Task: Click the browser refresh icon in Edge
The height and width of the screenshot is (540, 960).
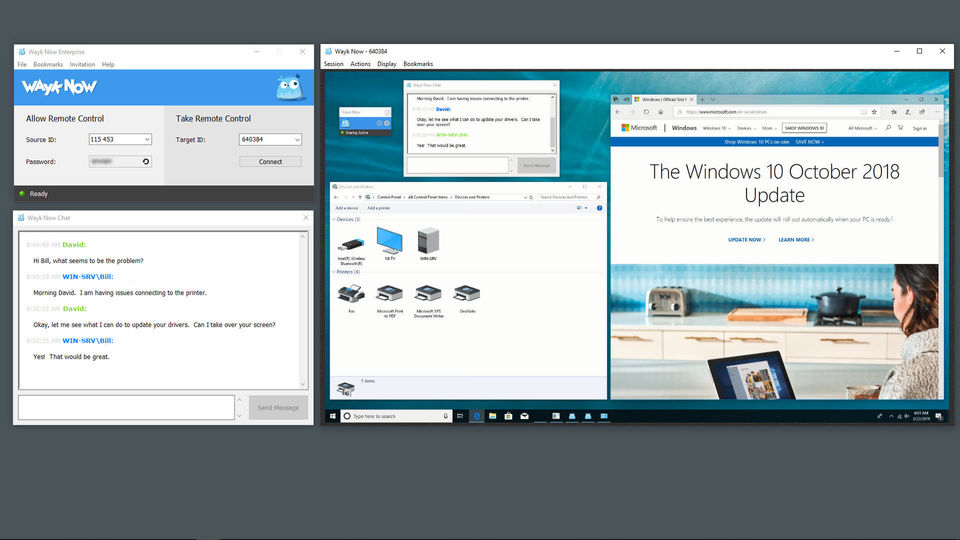Action: [646, 112]
